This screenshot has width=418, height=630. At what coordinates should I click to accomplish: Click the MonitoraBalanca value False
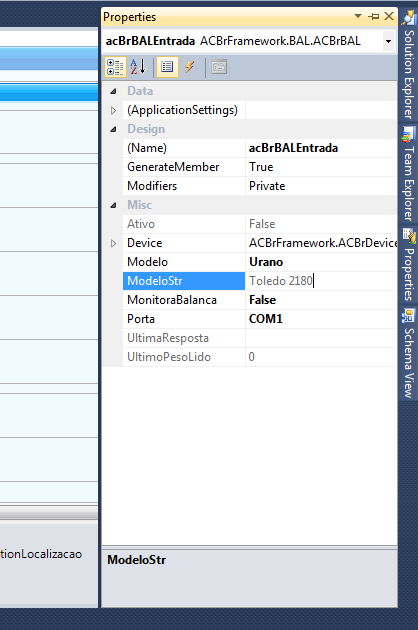coord(321,300)
